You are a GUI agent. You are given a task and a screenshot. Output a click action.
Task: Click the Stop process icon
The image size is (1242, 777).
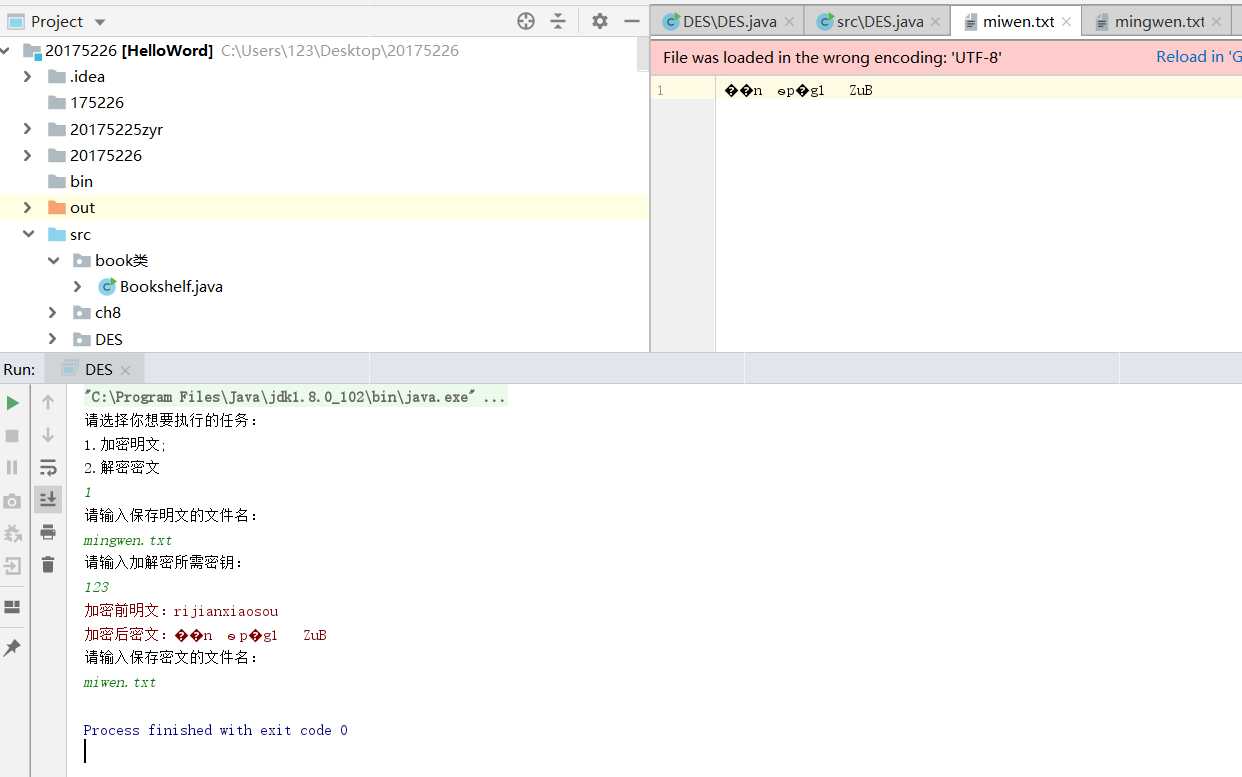(12, 436)
